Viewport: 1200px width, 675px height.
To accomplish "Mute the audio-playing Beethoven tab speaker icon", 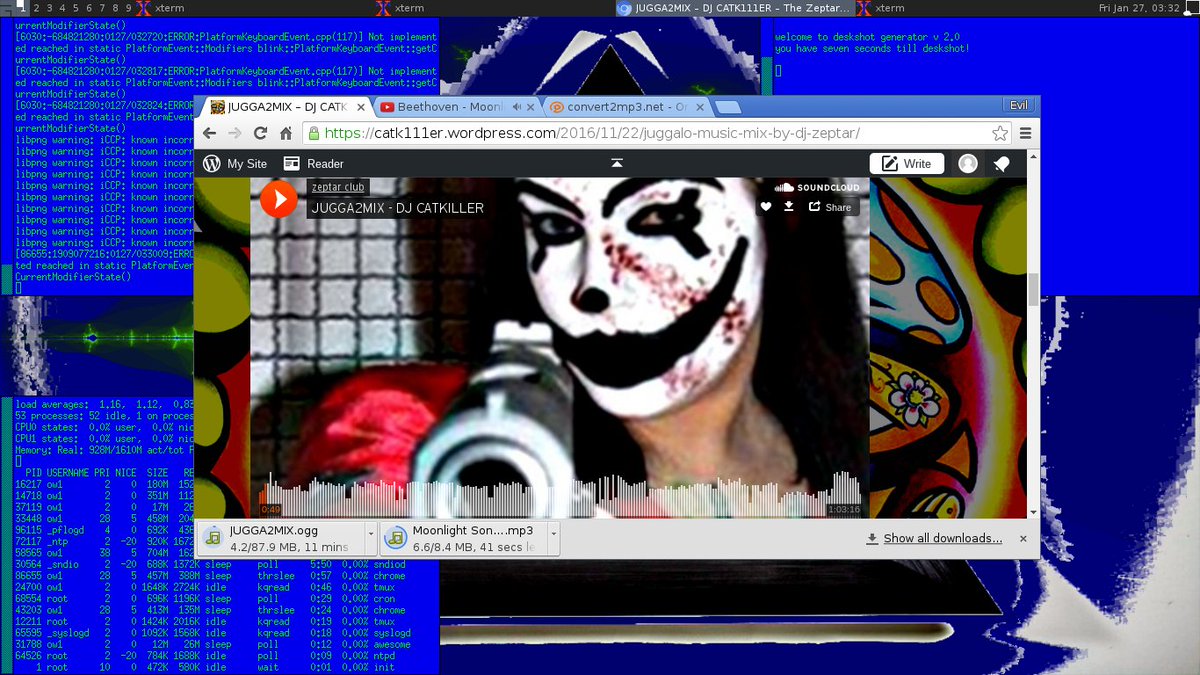I will (516, 106).
